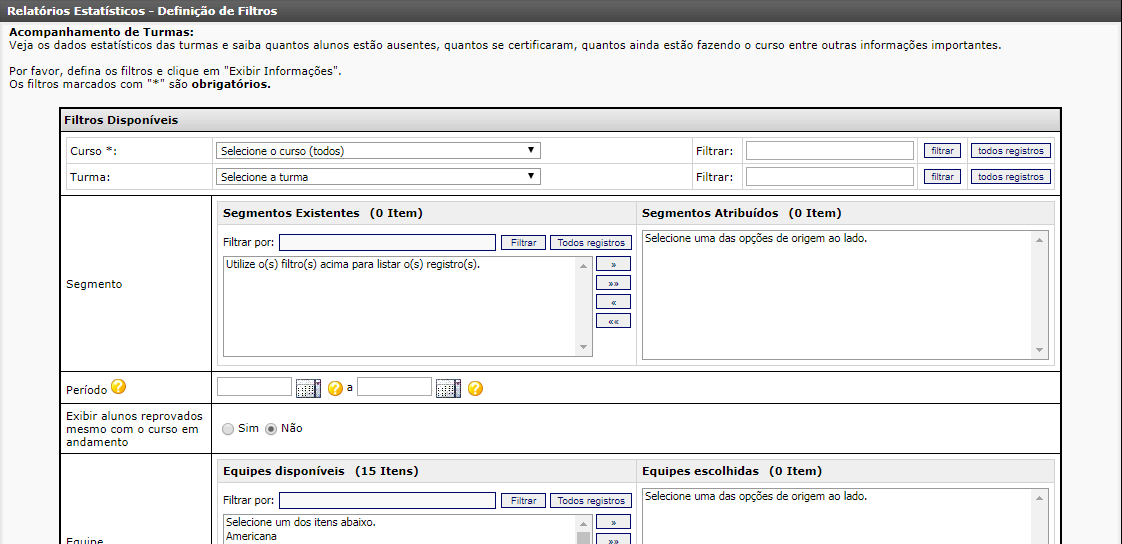Open the Turma selection dropdown
1122x544 pixels.
click(378, 177)
